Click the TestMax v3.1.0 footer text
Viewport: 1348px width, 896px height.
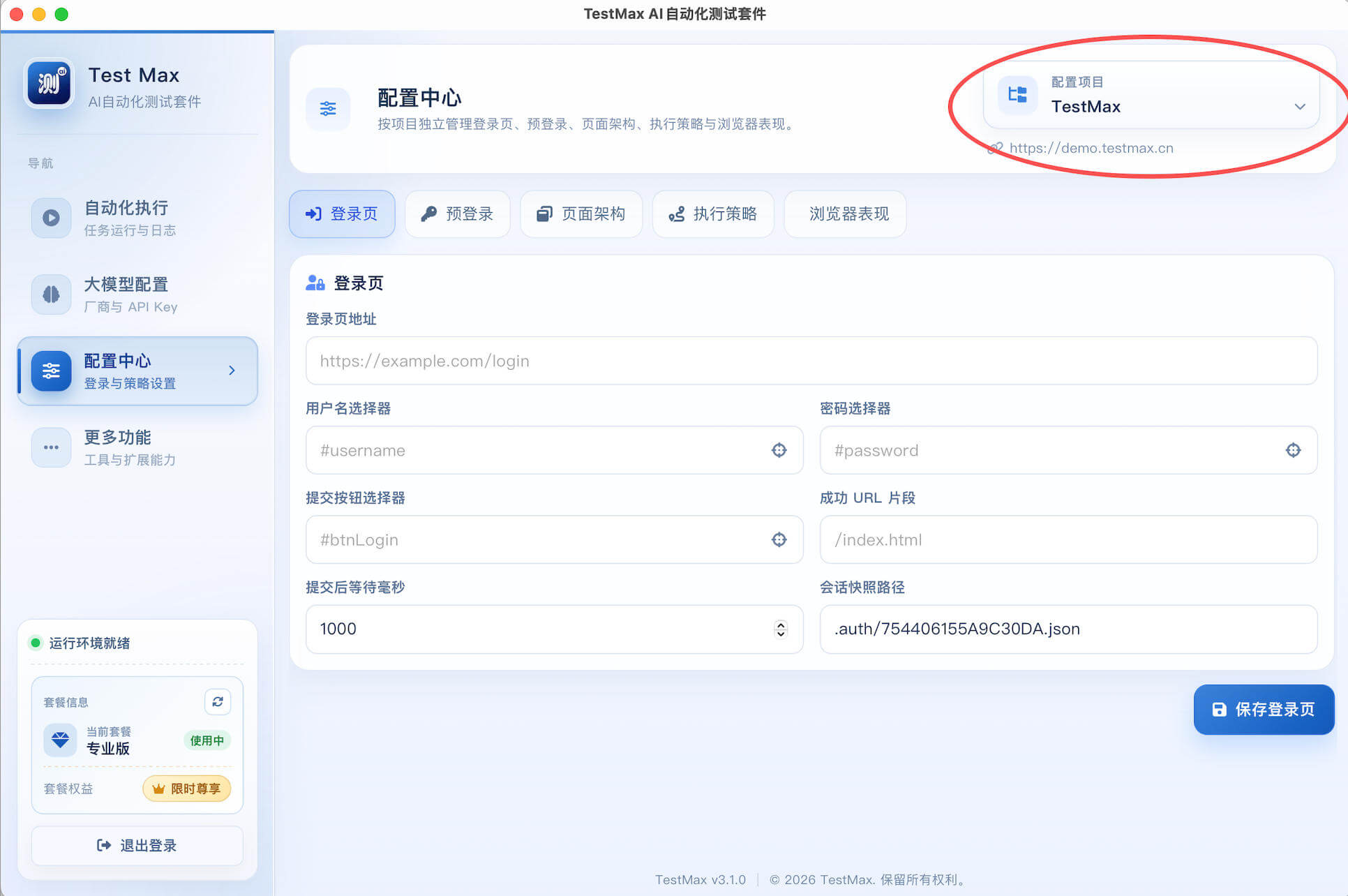click(701, 879)
